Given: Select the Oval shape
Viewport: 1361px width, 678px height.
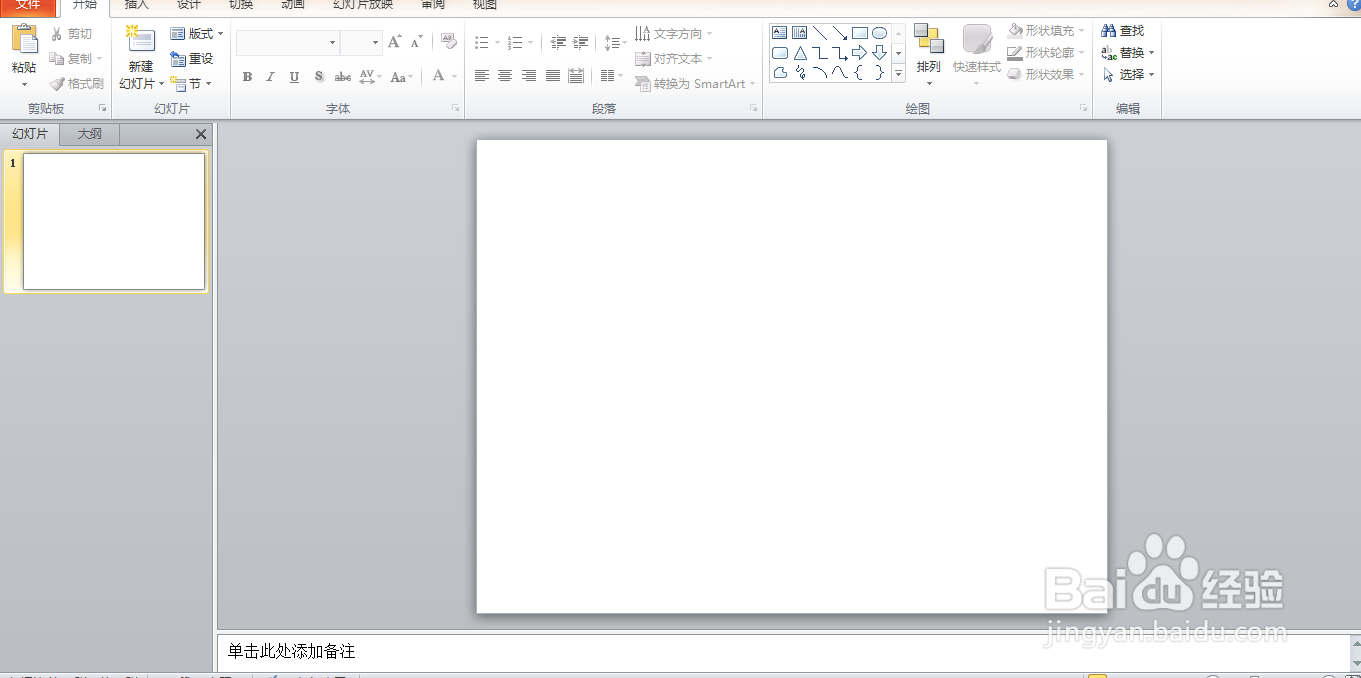Looking at the screenshot, I should tap(880, 33).
